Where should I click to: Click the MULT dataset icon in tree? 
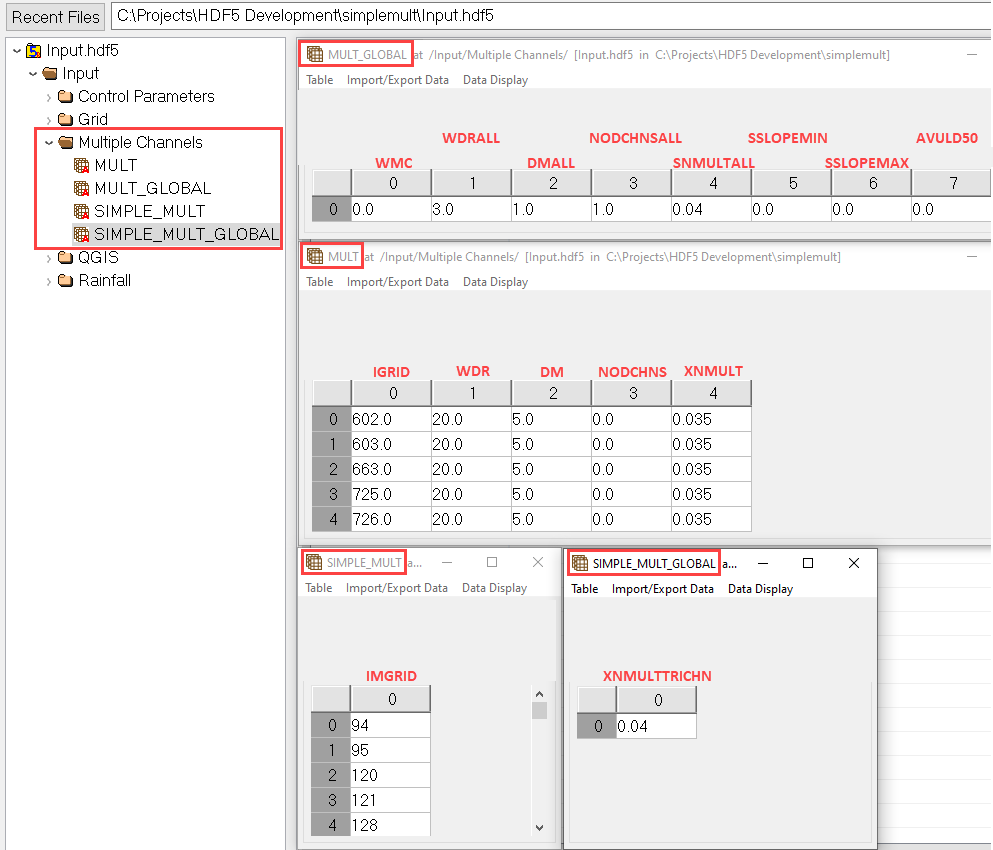[82, 165]
